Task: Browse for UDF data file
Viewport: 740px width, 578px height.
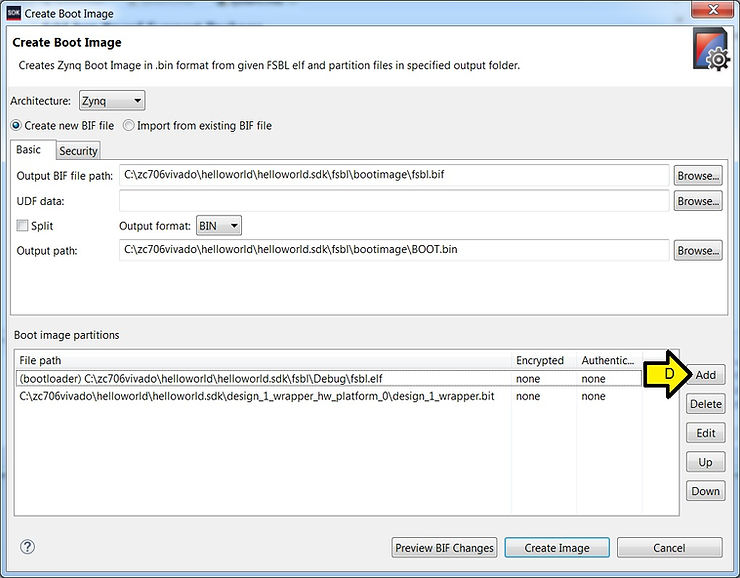Action: click(x=697, y=201)
